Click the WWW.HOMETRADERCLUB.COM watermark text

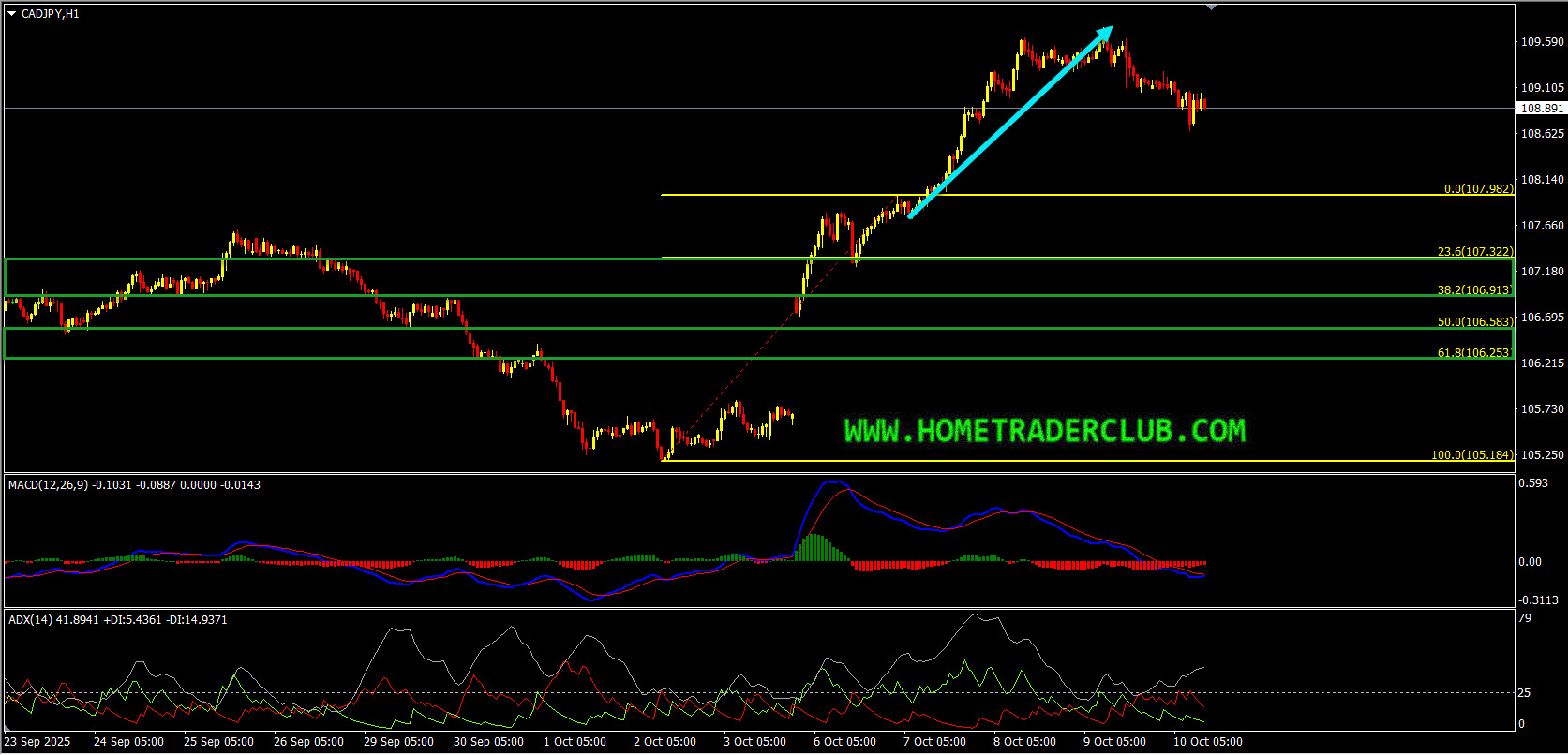pos(1045,431)
